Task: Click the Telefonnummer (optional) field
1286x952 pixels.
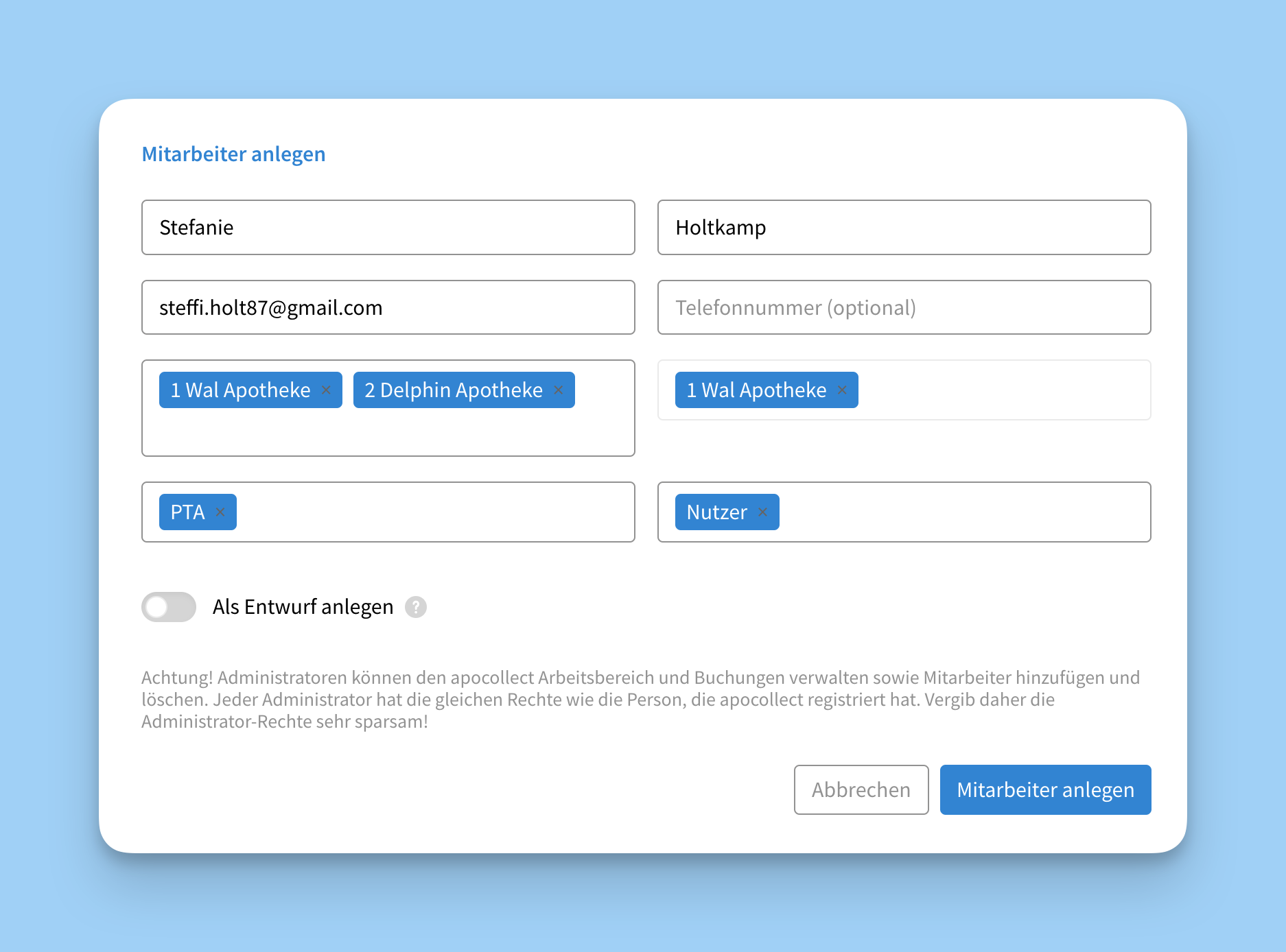Action: 904,307
